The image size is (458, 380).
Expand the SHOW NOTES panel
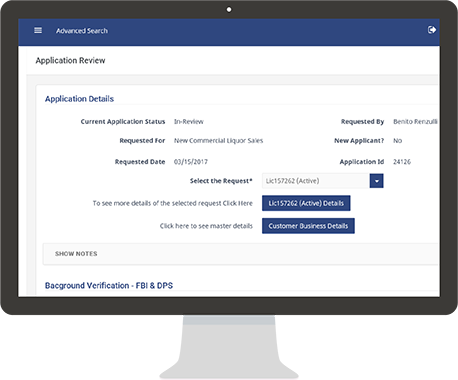(240, 254)
